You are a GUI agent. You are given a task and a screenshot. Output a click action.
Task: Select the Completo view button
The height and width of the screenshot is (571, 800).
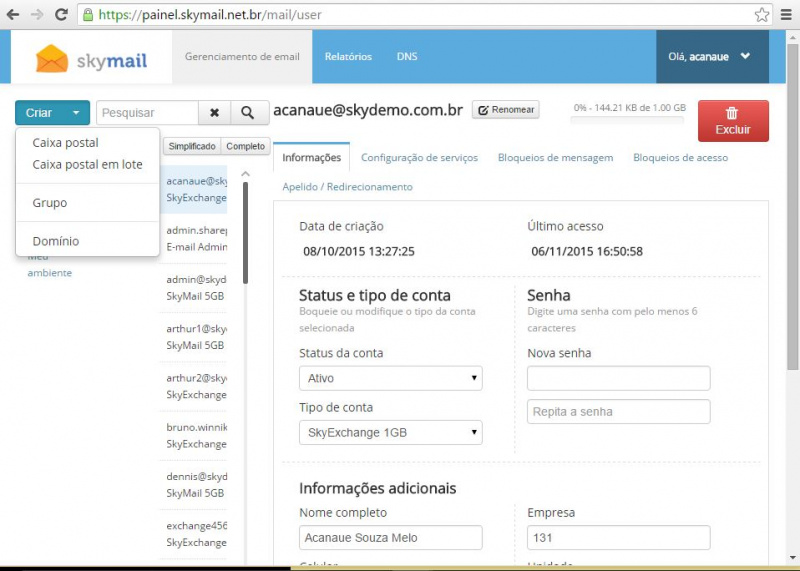click(x=245, y=146)
